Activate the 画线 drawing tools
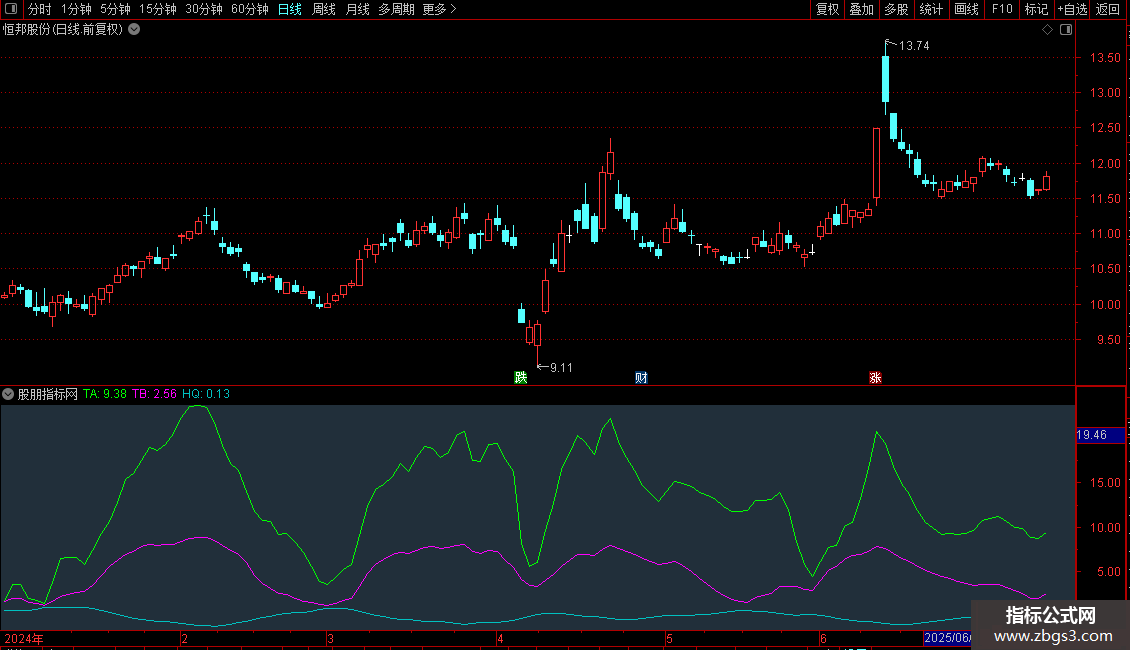Screen dimensions: 1130x650 click(966, 9)
